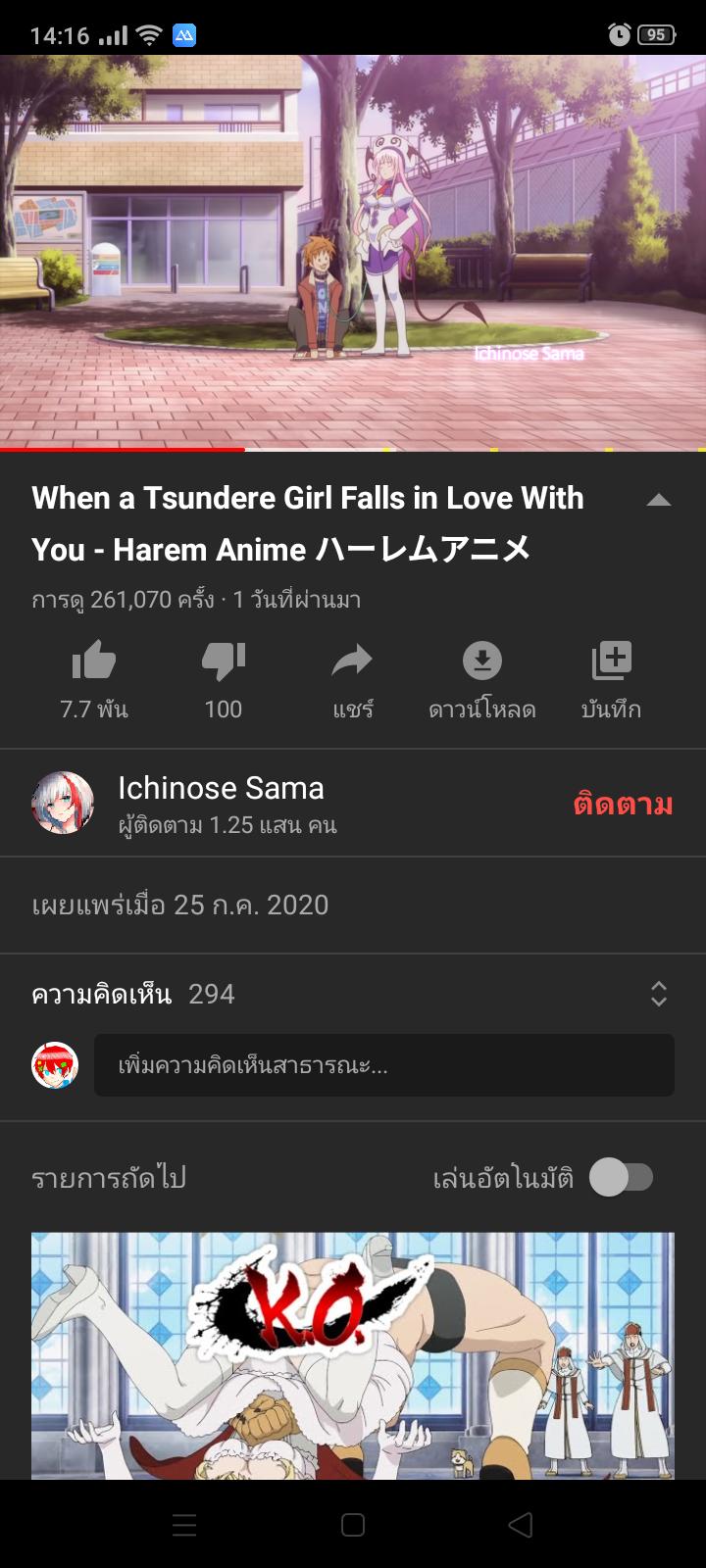
Task: Expand comments section with chevrons
Action: [659, 994]
